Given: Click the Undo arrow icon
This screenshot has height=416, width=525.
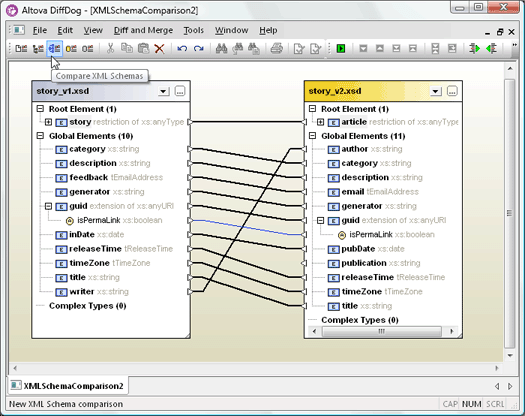Looking at the screenshot, I should click(x=182, y=49).
